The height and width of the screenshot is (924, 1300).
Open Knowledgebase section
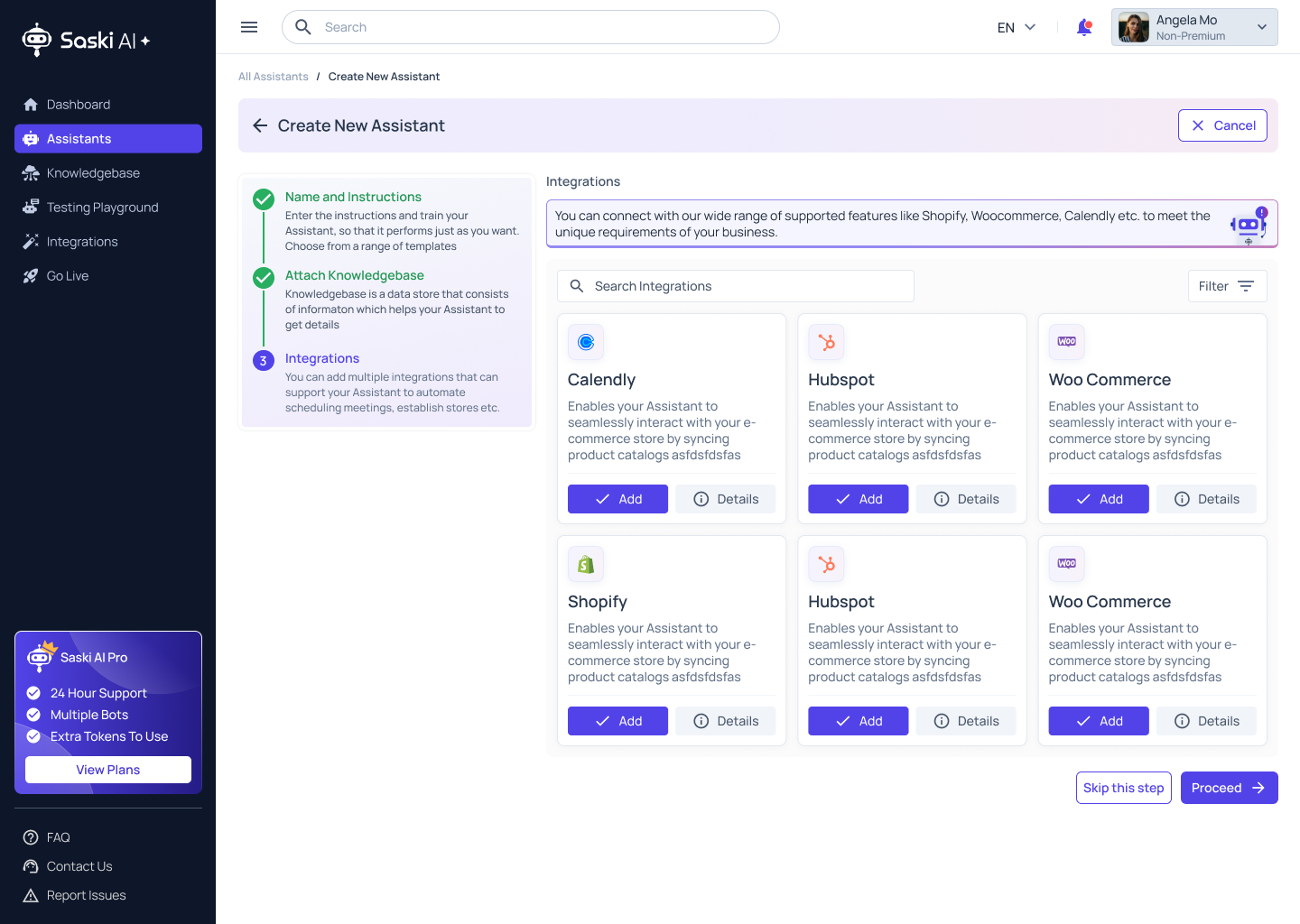[108, 173]
